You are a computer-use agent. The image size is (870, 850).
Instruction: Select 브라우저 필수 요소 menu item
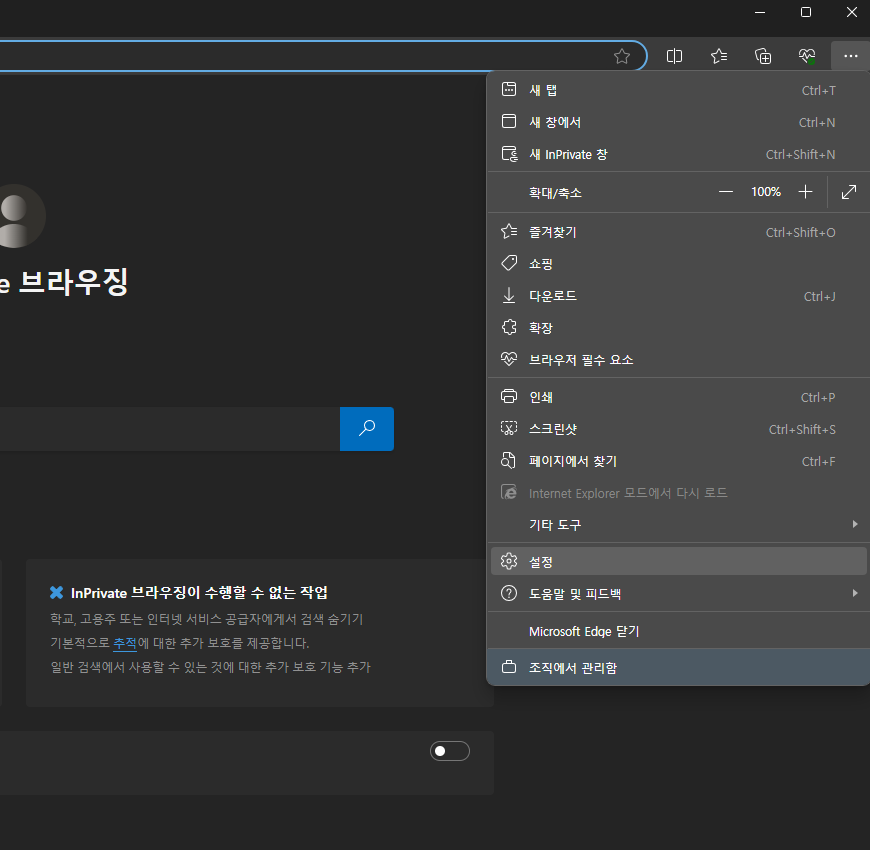679,360
